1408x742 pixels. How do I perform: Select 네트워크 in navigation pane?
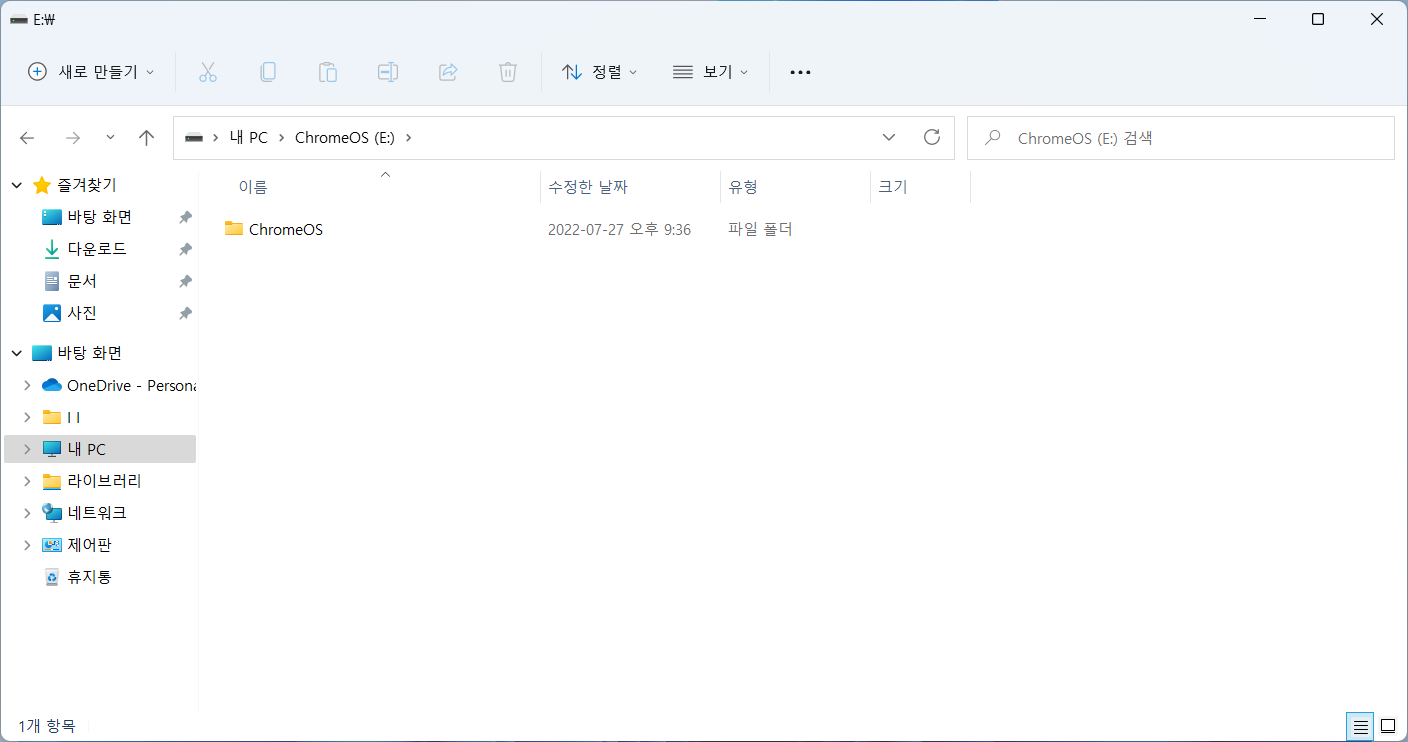[x=97, y=513]
